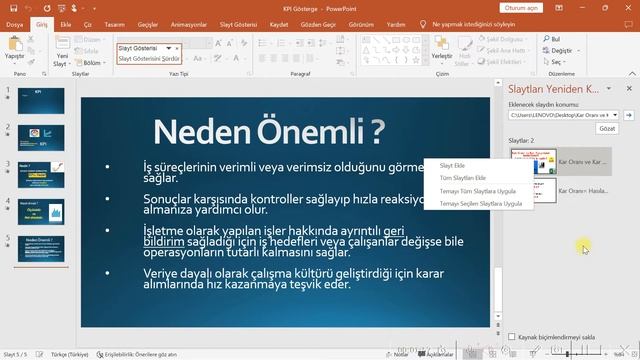Click the Ribbon Display Options icon
The height and width of the screenshot is (360, 640).
click(559, 8)
